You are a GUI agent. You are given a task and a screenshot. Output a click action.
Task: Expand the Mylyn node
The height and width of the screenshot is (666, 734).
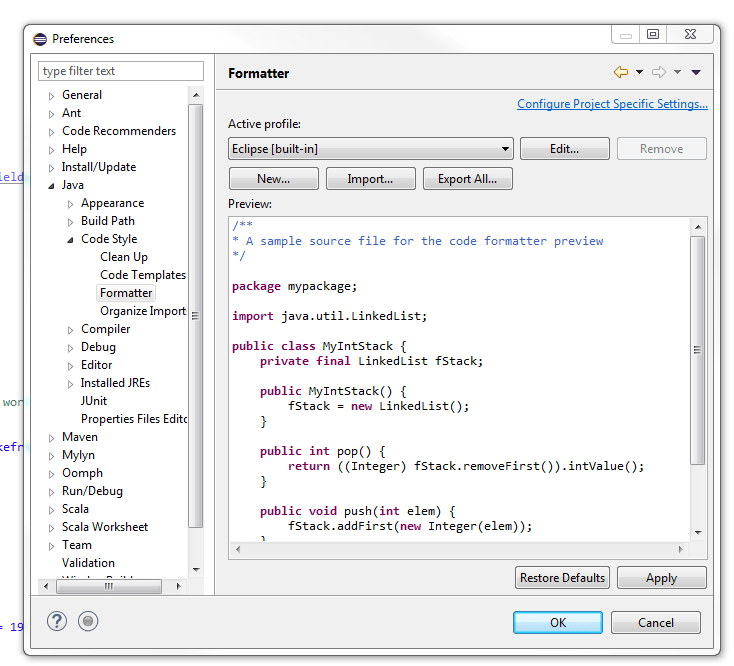(x=51, y=456)
